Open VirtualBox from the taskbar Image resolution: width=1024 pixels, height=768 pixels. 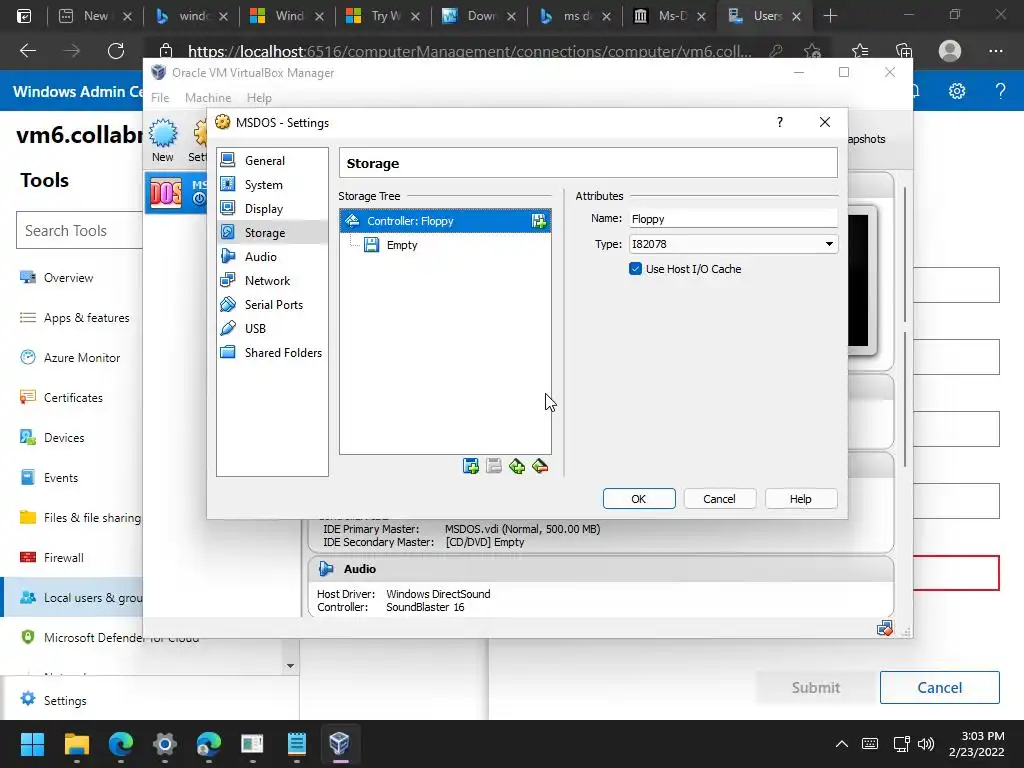click(340, 744)
